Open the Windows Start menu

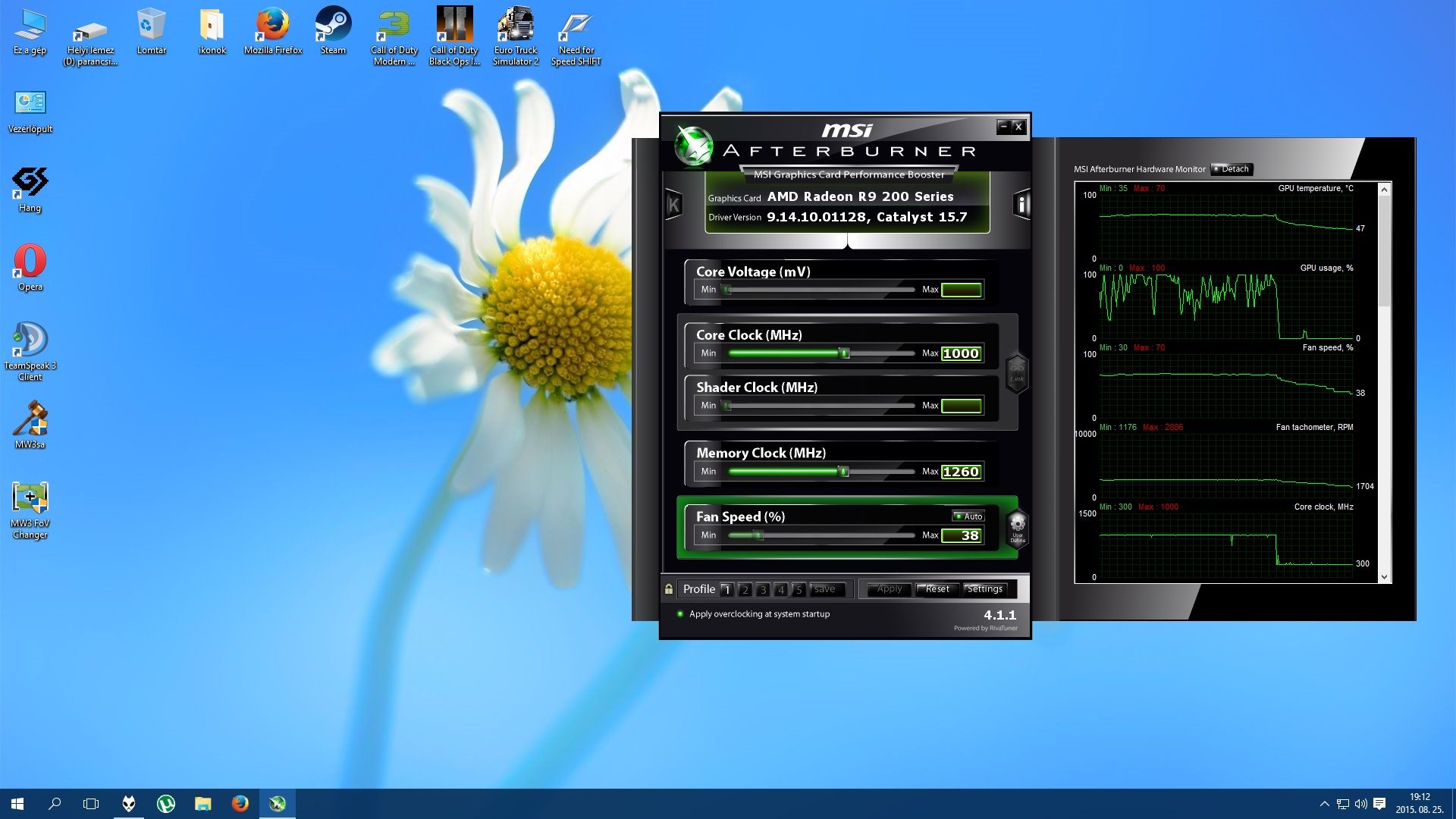[17, 804]
